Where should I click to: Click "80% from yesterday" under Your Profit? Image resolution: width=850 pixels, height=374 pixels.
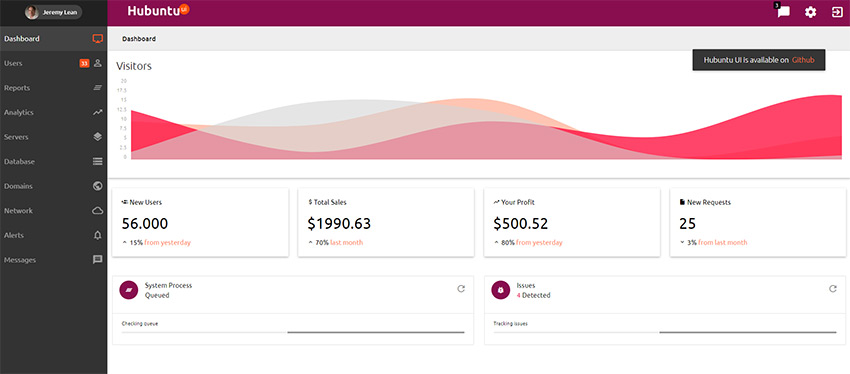[532, 243]
